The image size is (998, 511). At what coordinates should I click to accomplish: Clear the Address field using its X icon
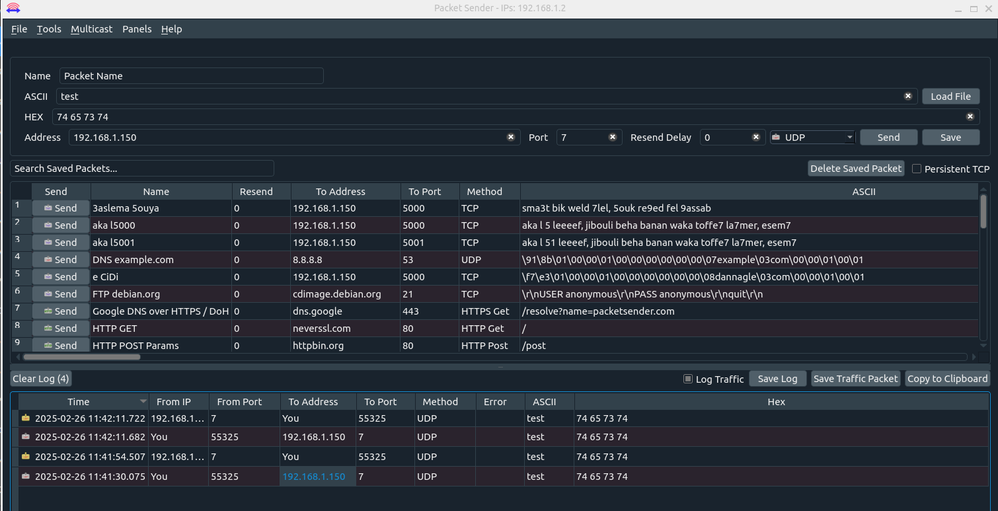(510, 137)
